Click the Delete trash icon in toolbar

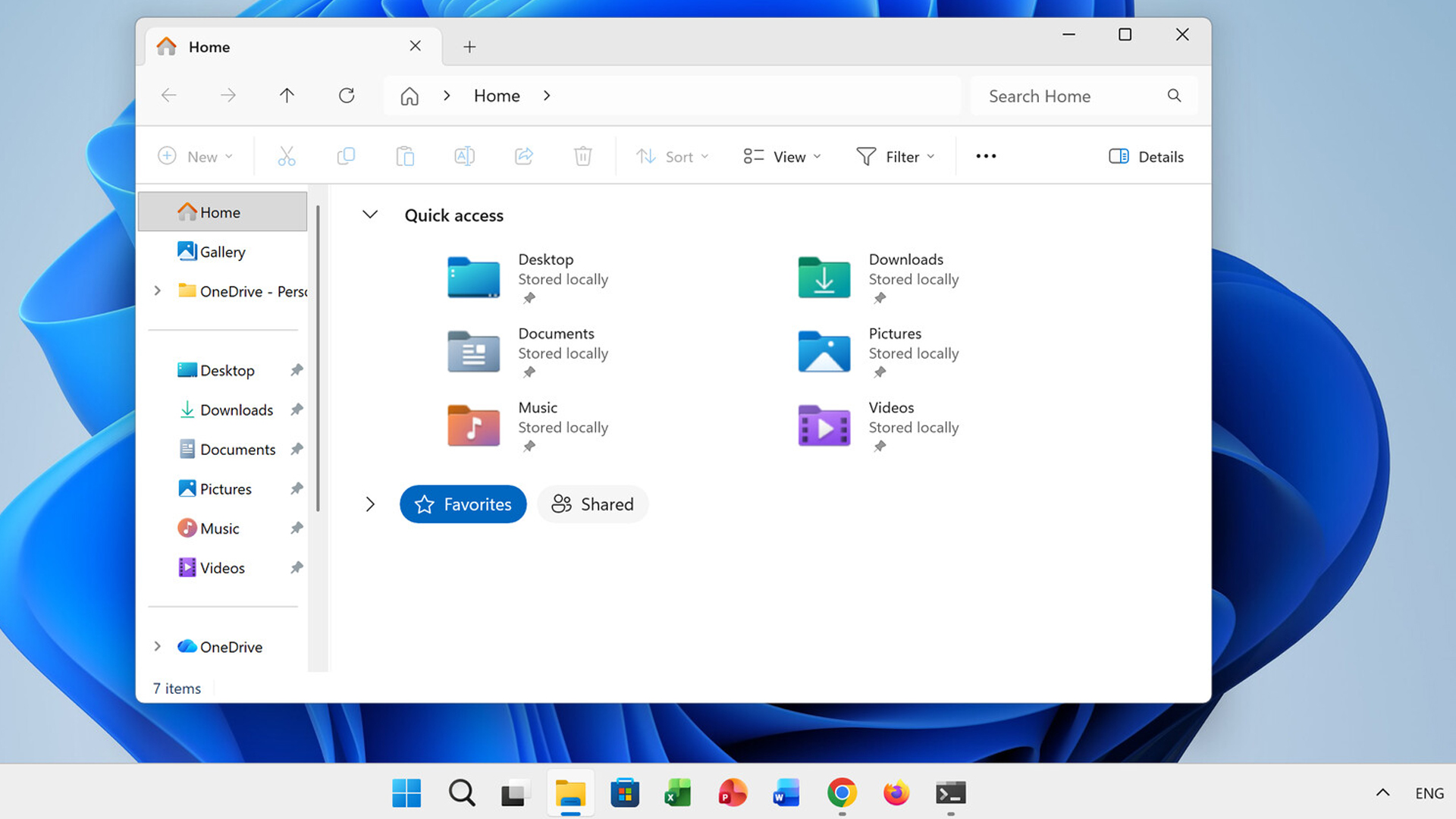[582, 156]
